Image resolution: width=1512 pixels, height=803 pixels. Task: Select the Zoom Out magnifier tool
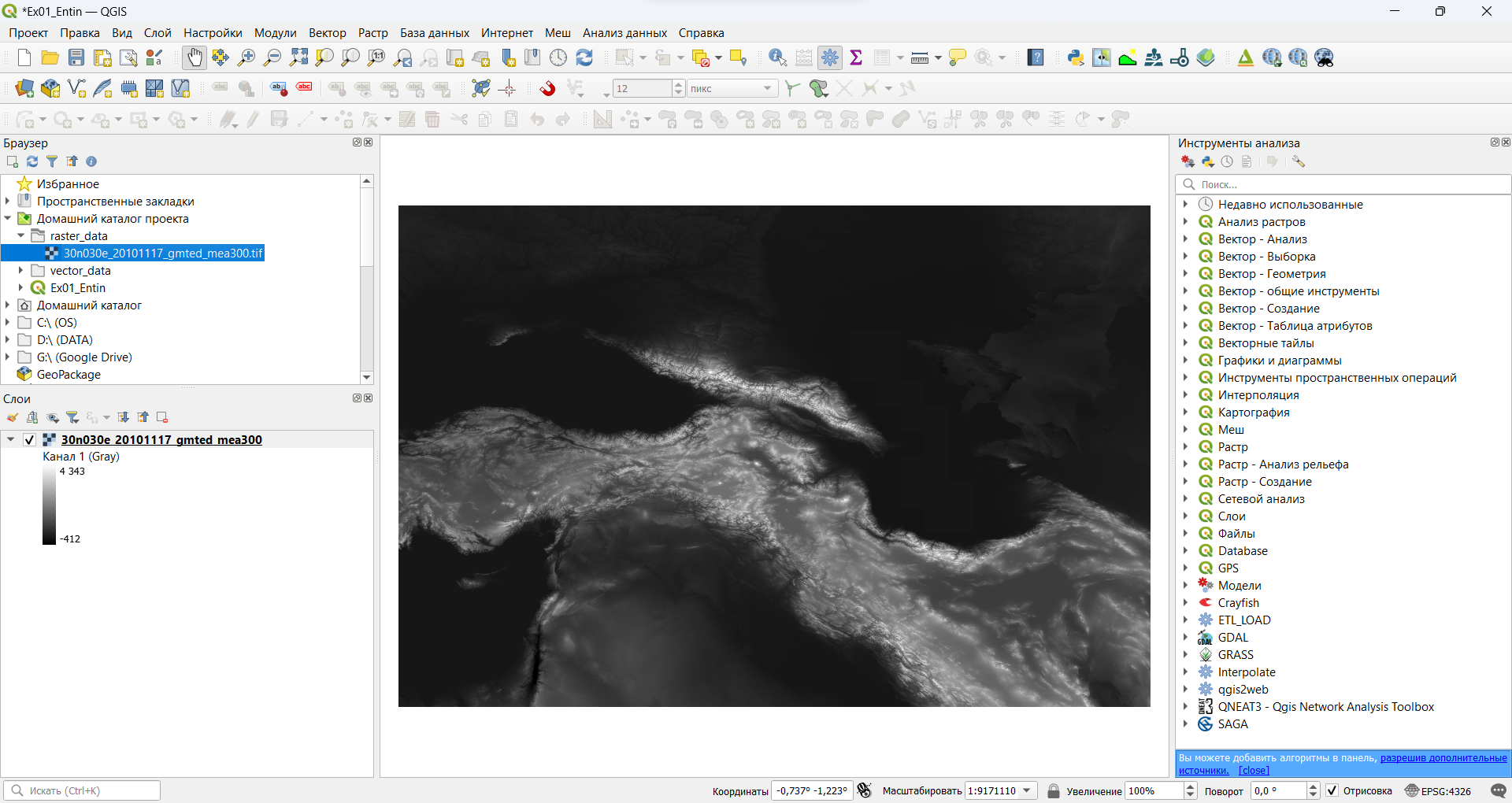[x=272, y=57]
